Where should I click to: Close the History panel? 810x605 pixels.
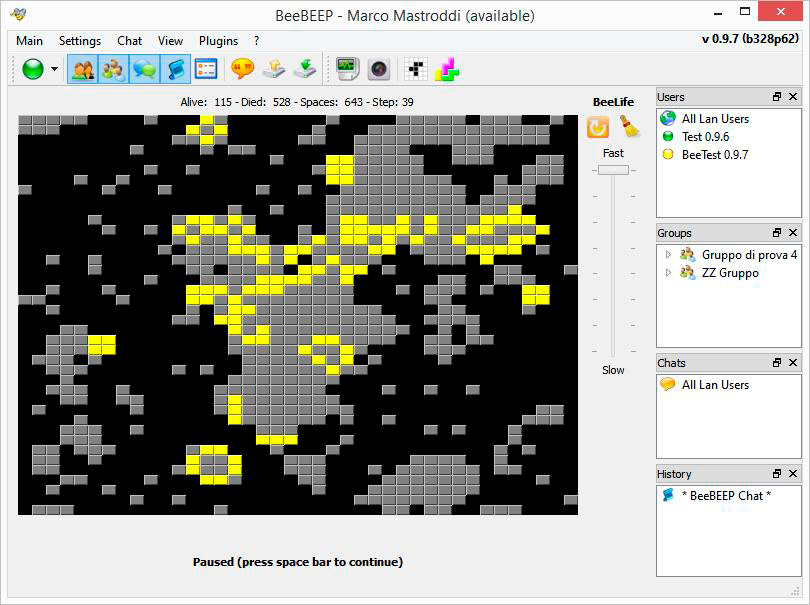(793, 474)
